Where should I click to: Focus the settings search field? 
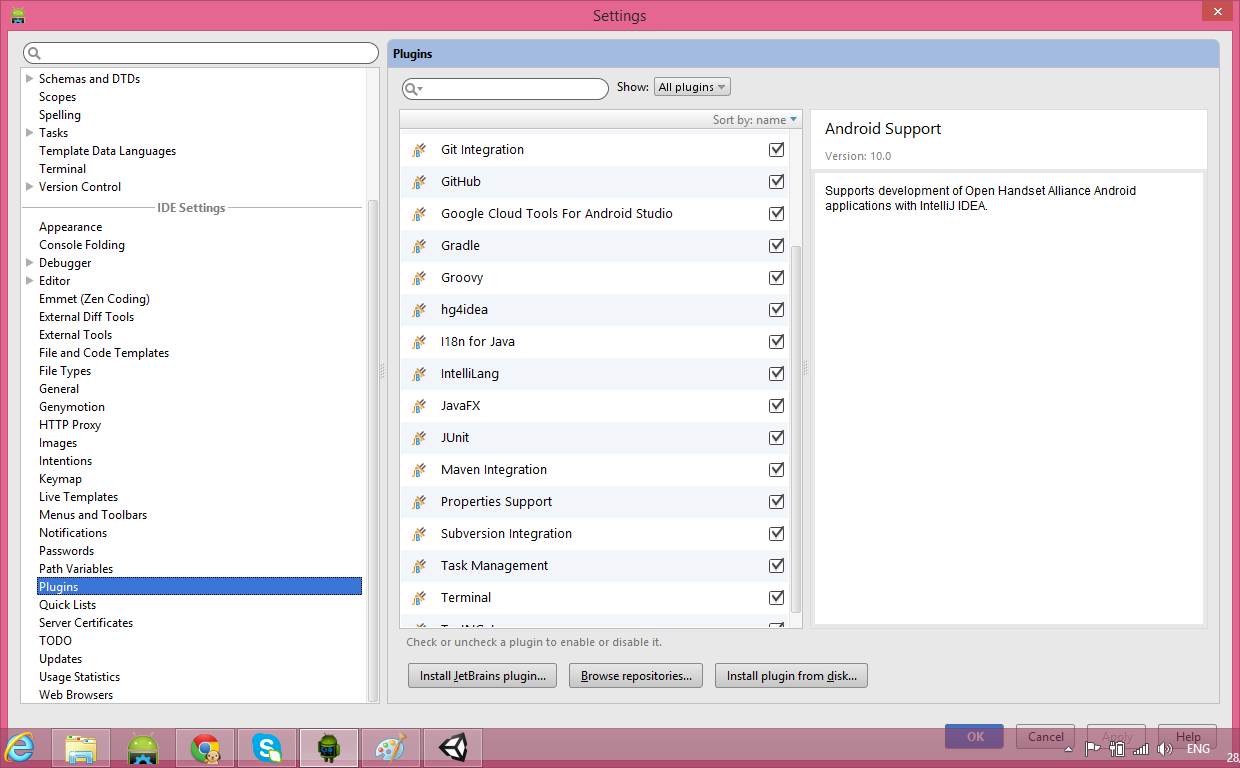coord(201,53)
